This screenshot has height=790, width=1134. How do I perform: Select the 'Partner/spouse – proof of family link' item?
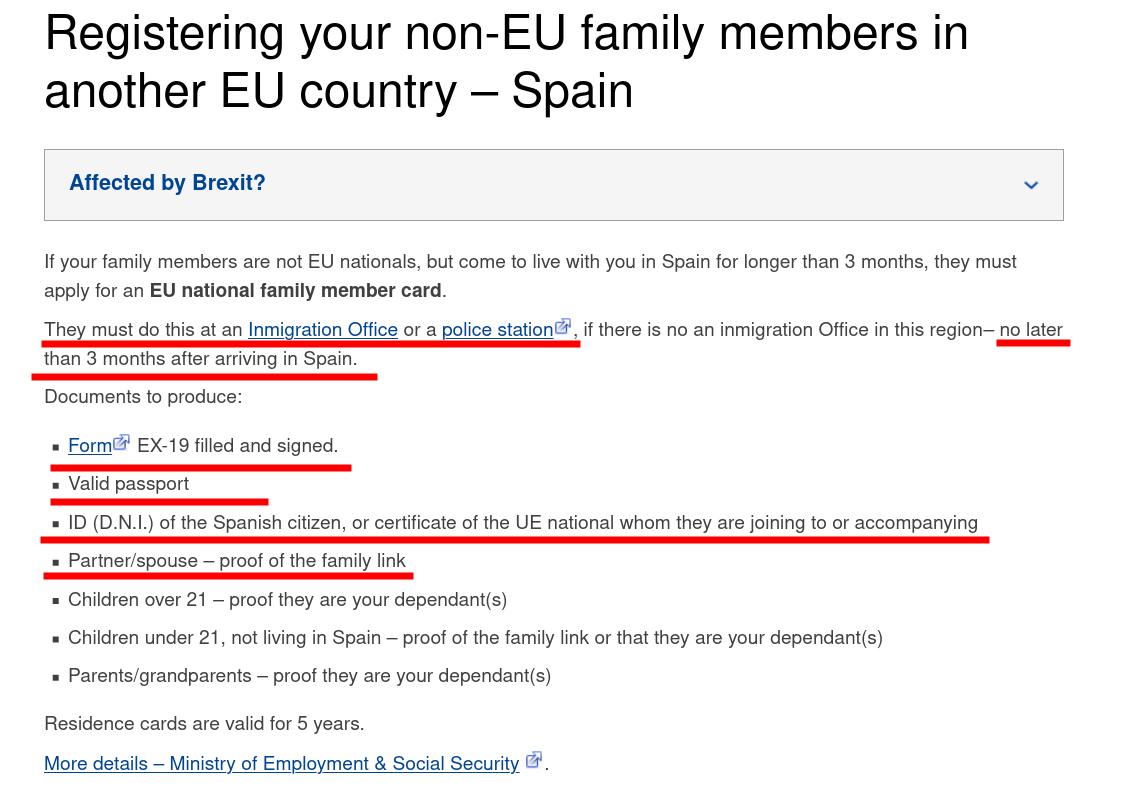(237, 561)
